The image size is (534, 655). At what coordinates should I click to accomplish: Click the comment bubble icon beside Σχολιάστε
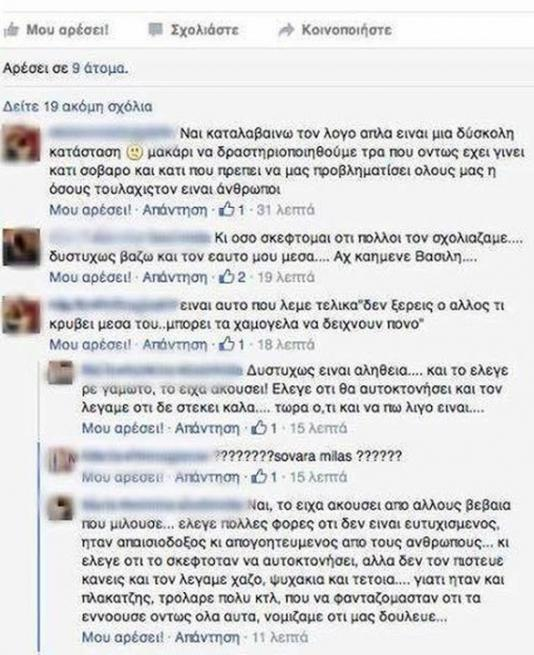coord(156,30)
